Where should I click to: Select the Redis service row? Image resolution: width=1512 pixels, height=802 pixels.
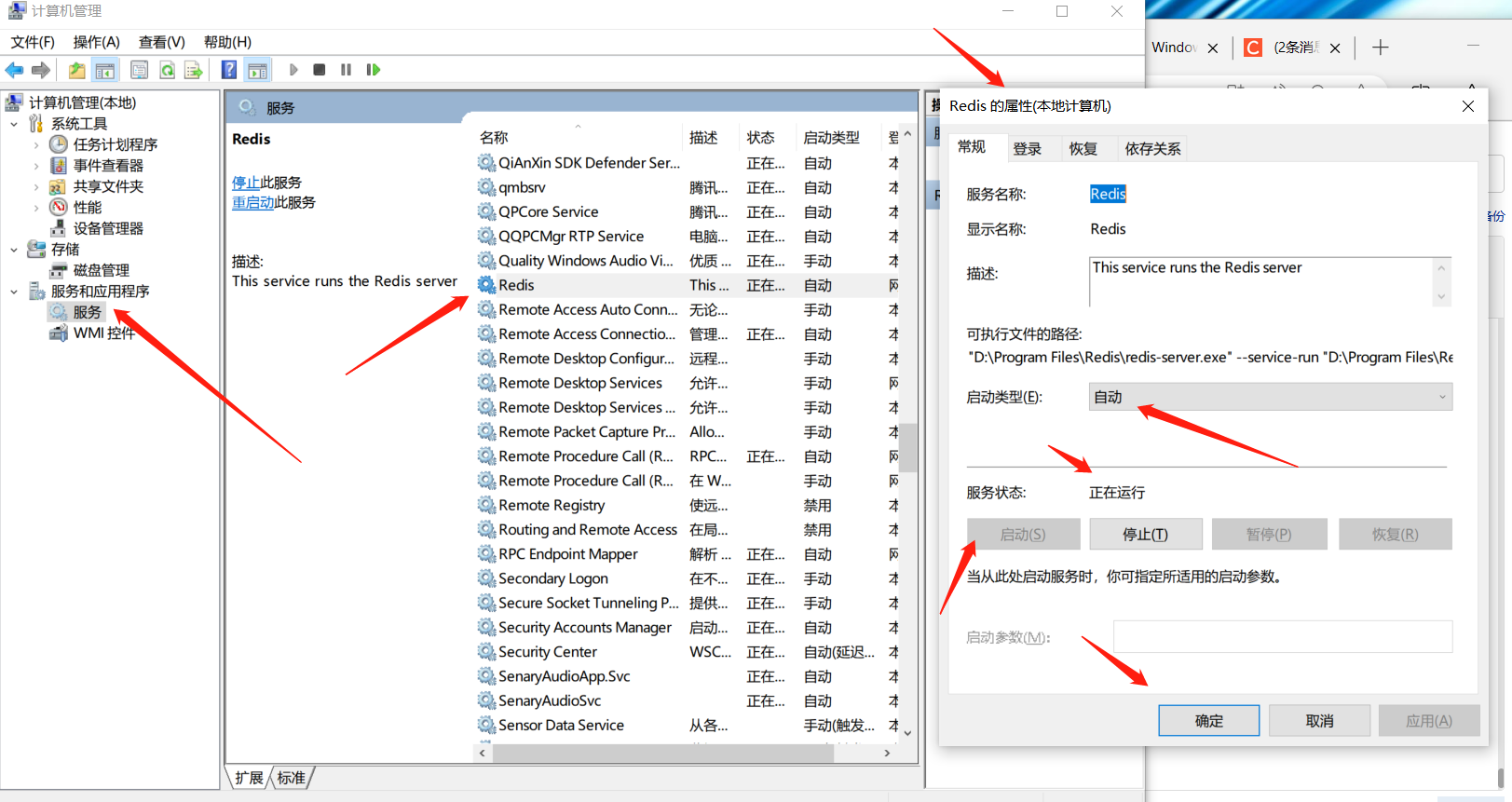[687, 285]
